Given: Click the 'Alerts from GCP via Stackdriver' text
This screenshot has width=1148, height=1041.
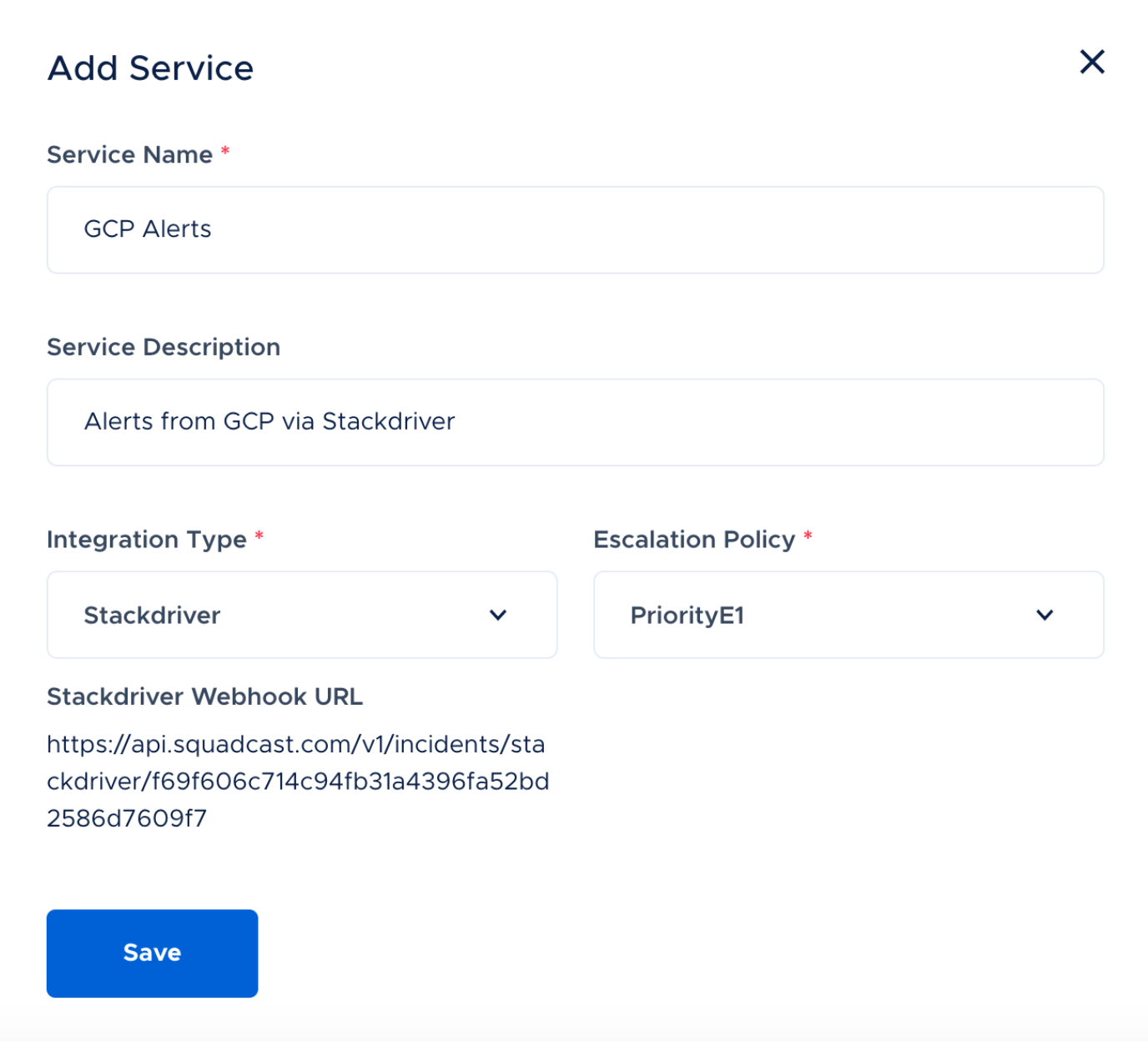Looking at the screenshot, I should (269, 421).
